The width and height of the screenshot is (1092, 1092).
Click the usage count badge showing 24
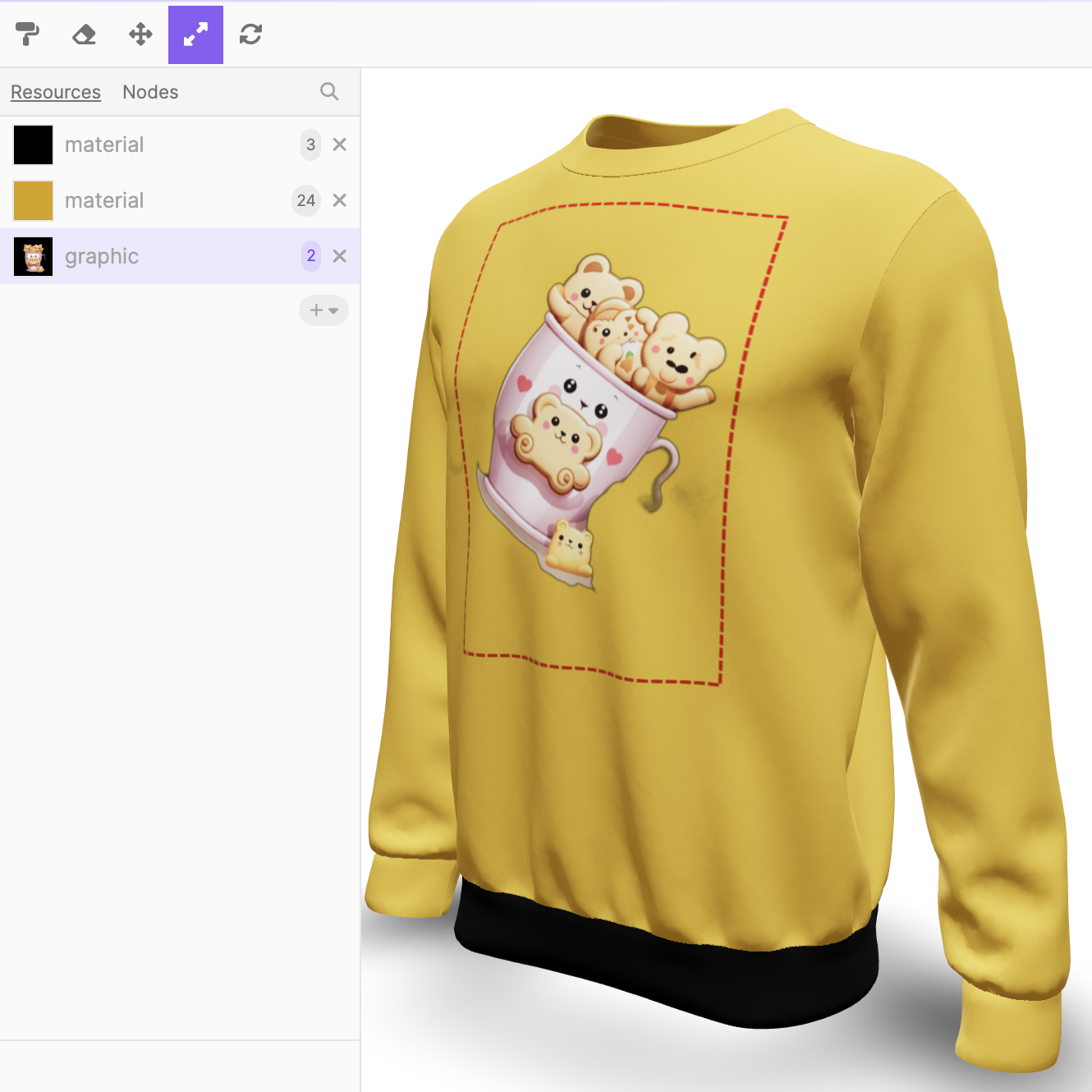(x=306, y=200)
